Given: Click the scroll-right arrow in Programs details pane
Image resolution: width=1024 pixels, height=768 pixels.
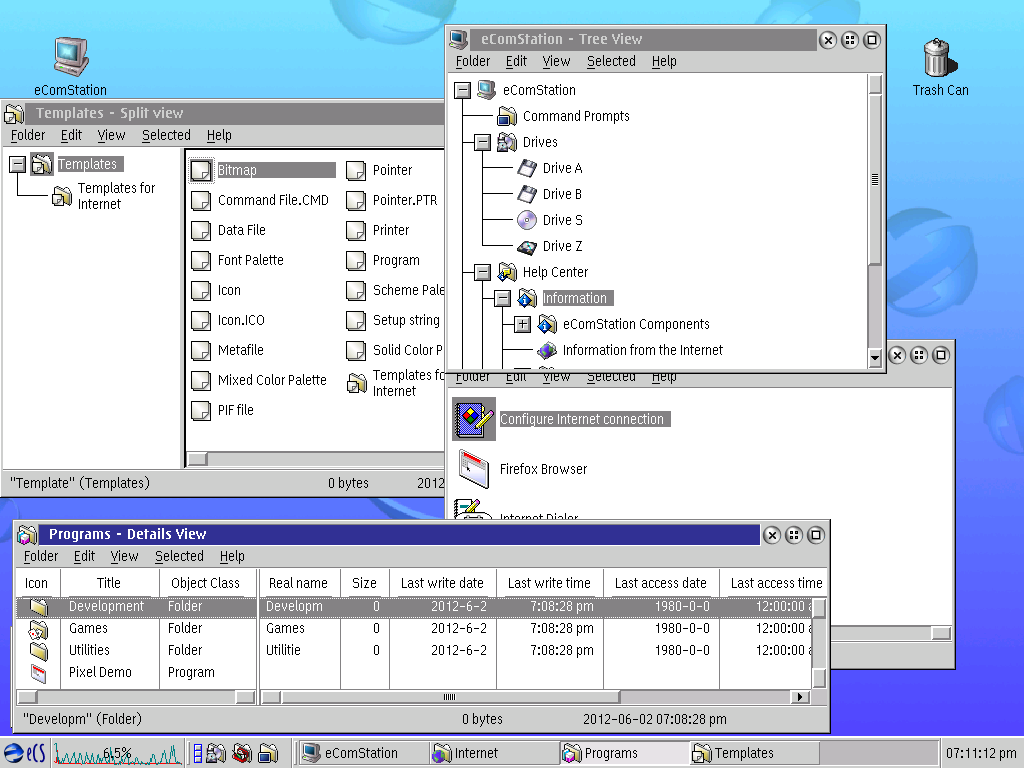Looking at the screenshot, I should click(x=799, y=697).
